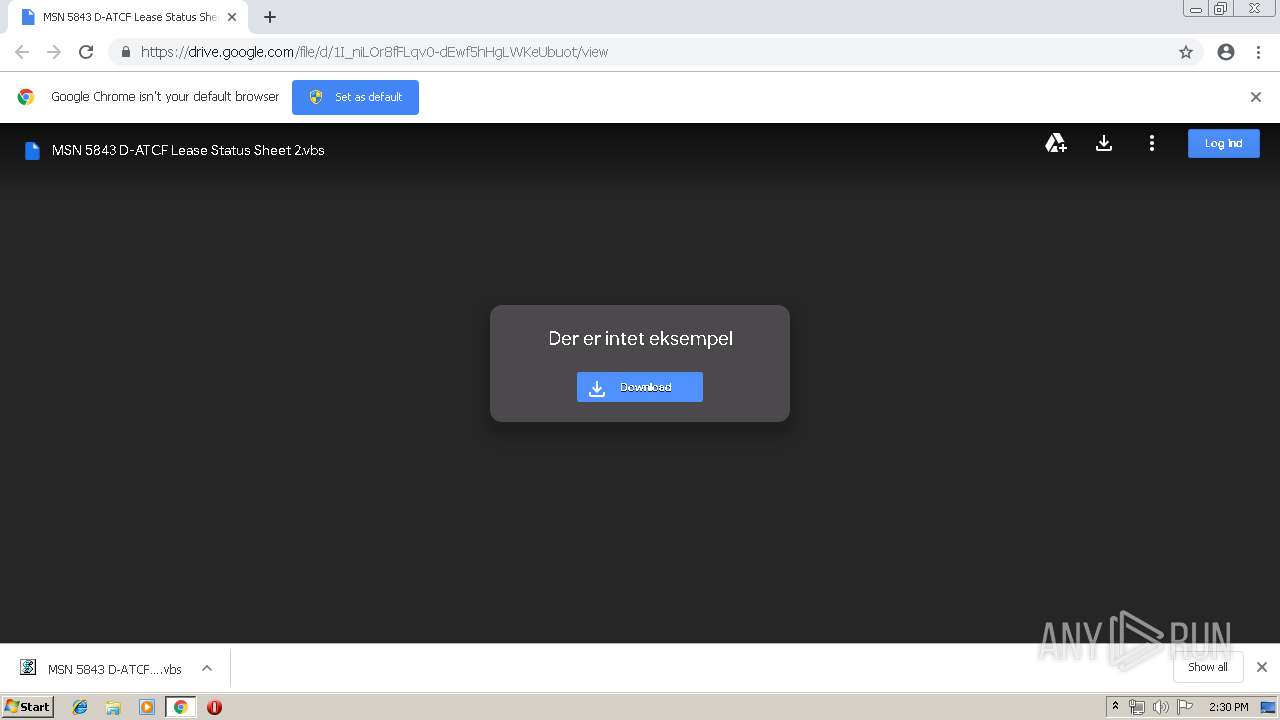Click the Add to My Drive icon

pyautogui.click(x=1056, y=144)
